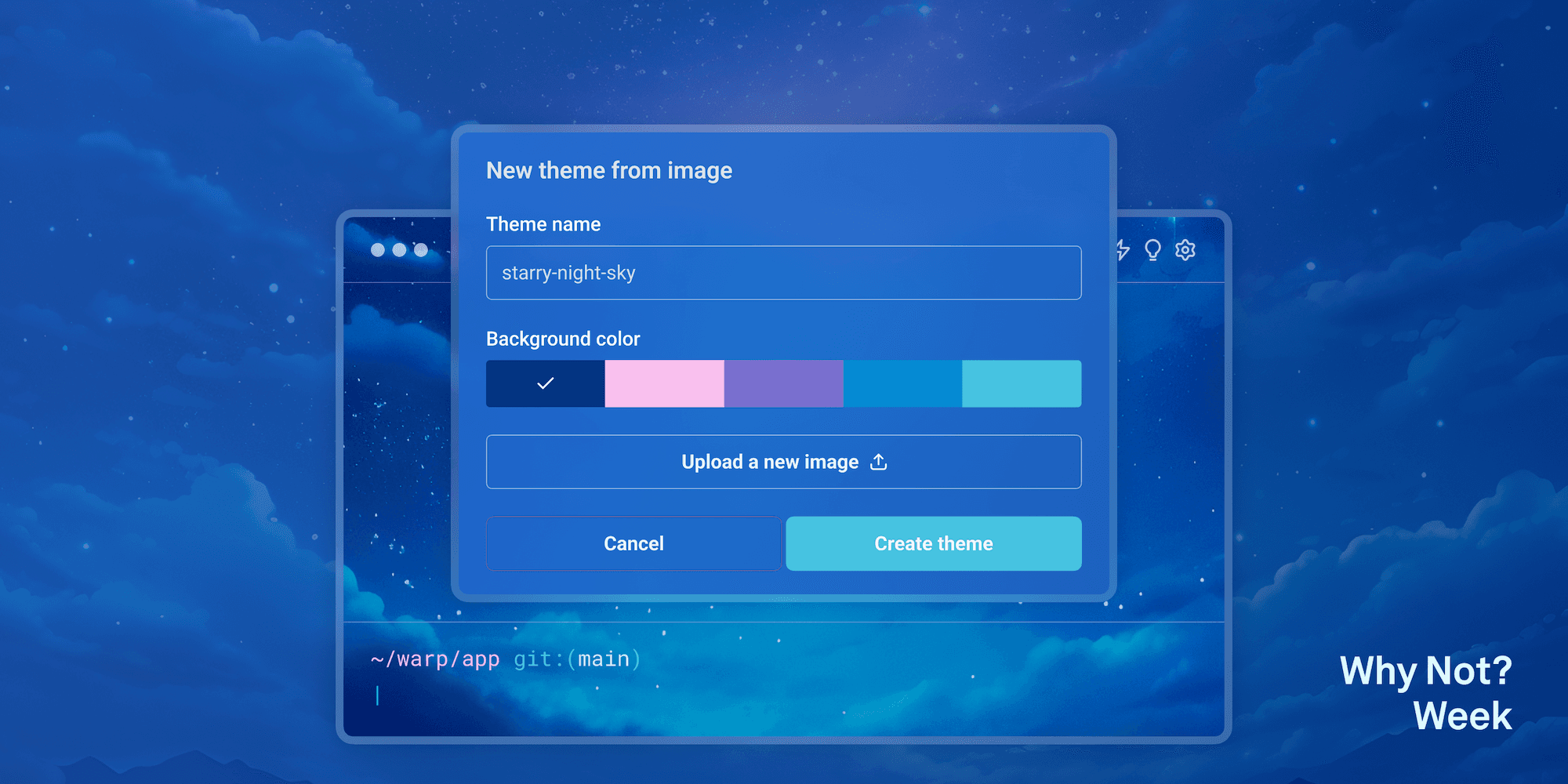This screenshot has width=1568, height=784.
Task: Click the lightbulb tips icon in the toolbar
Action: pyautogui.click(x=1151, y=249)
